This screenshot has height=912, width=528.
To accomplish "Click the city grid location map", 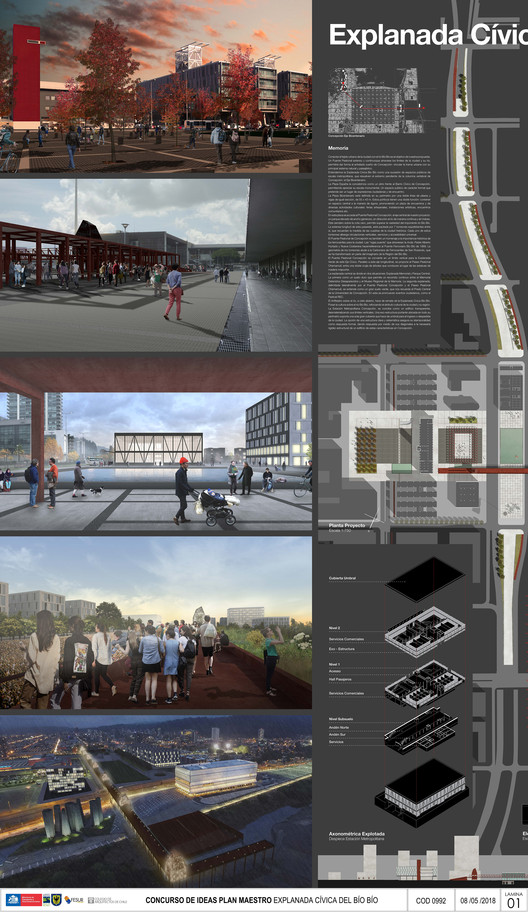I will click(x=377, y=101).
